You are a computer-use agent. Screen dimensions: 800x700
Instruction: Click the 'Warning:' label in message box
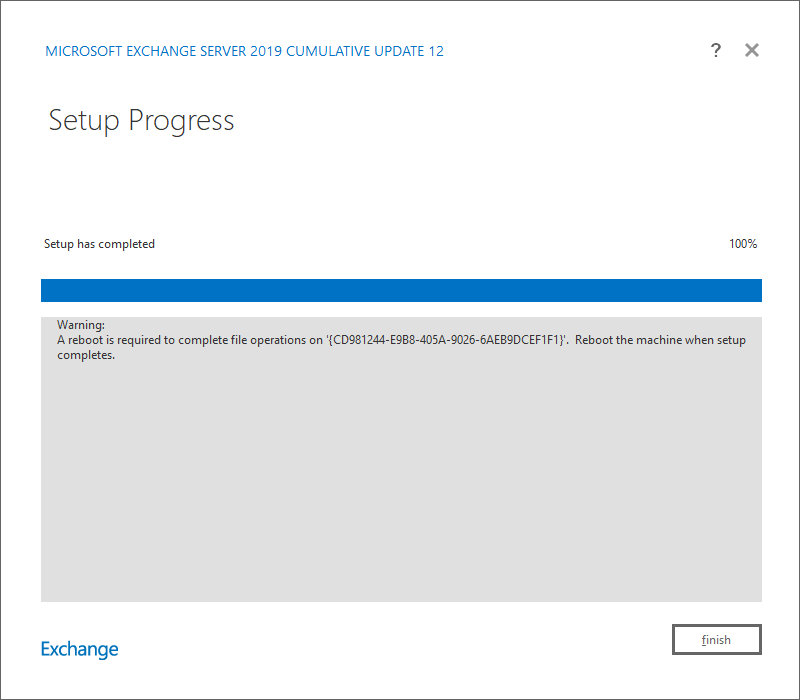tap(81, 324)
